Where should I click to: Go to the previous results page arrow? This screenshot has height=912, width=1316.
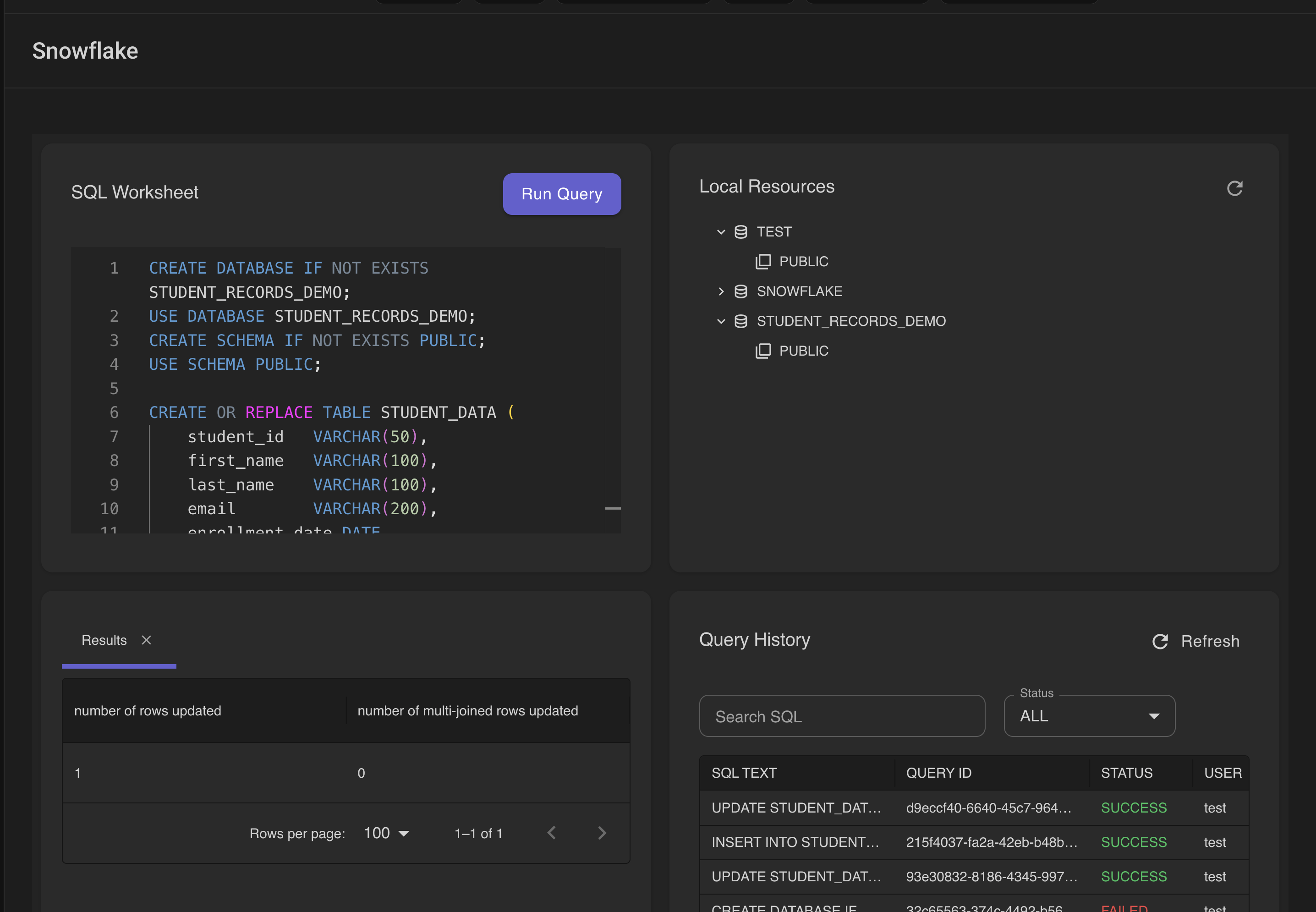coord(551,833)
